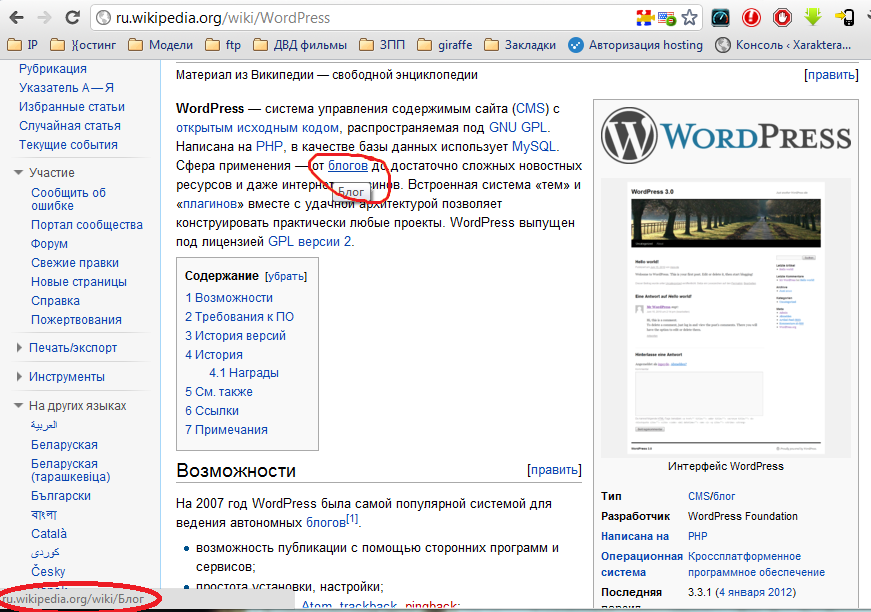Open the MySQL link
This screenshot has width=871, height=612.
point(534,147)
